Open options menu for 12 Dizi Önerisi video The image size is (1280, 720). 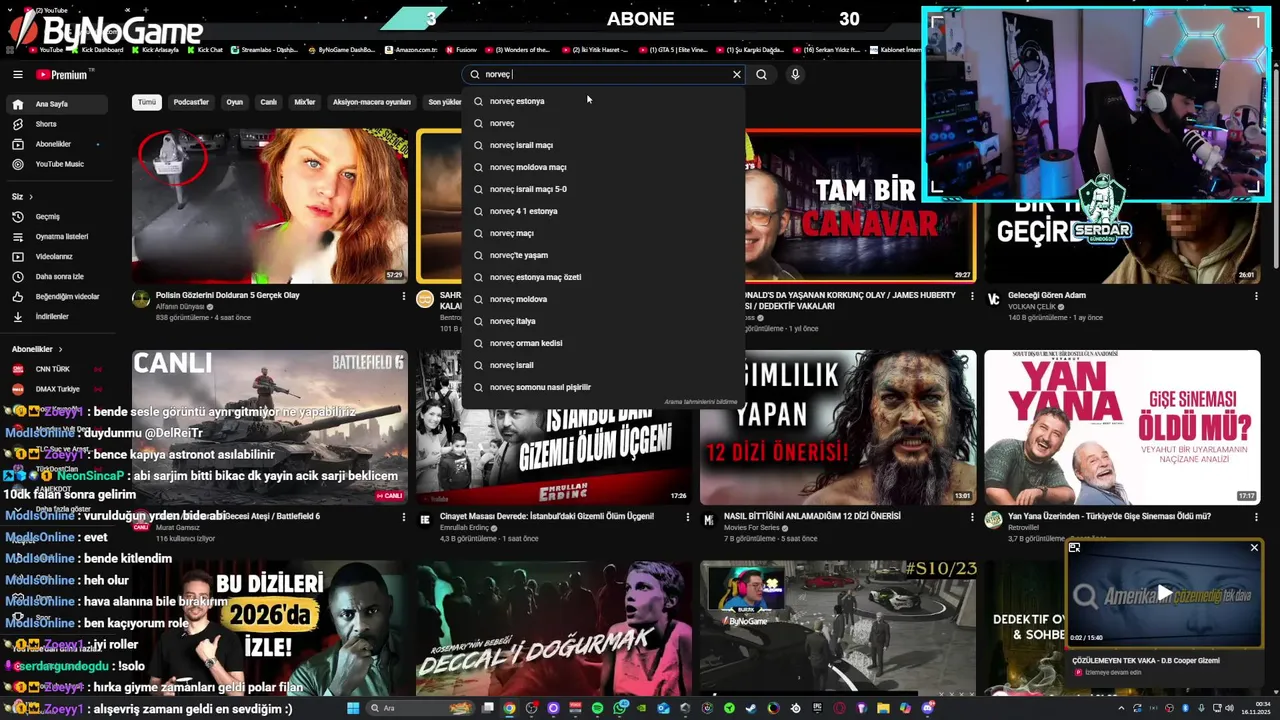971,517
